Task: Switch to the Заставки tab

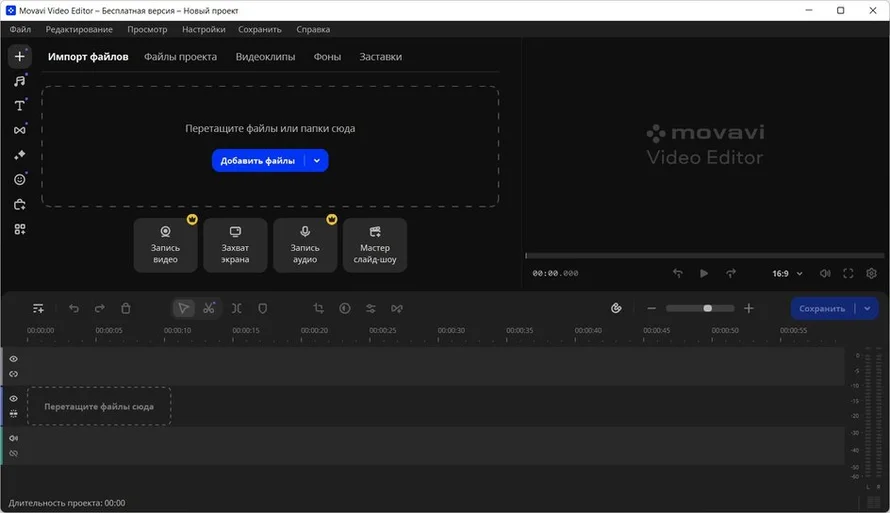Action: point(380,57)
